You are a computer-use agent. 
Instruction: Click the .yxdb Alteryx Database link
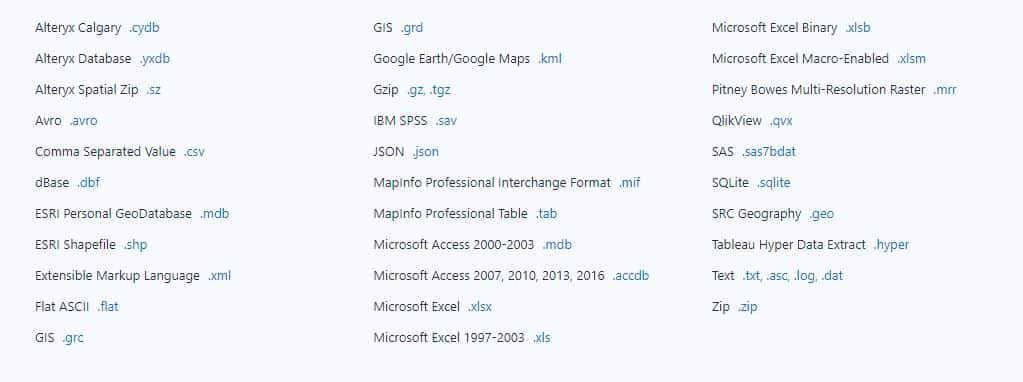(155, 59)
